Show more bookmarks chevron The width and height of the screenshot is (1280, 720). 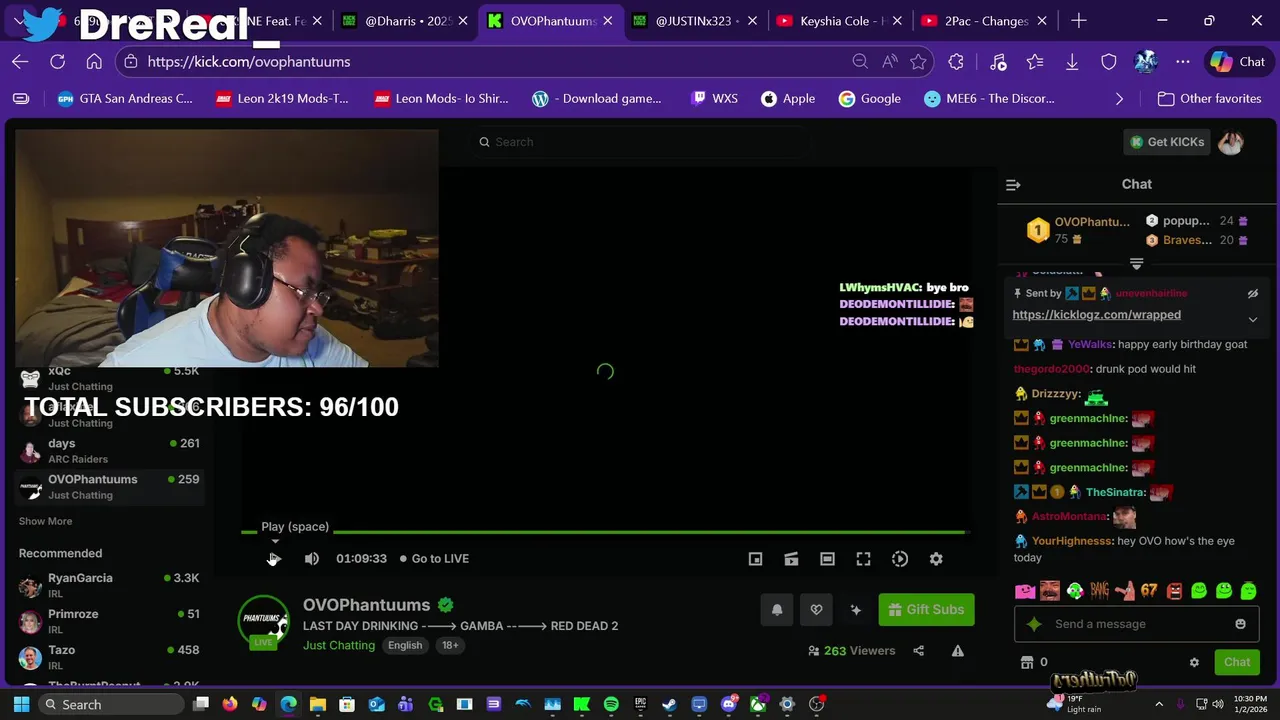click(x=1119, y=99)
